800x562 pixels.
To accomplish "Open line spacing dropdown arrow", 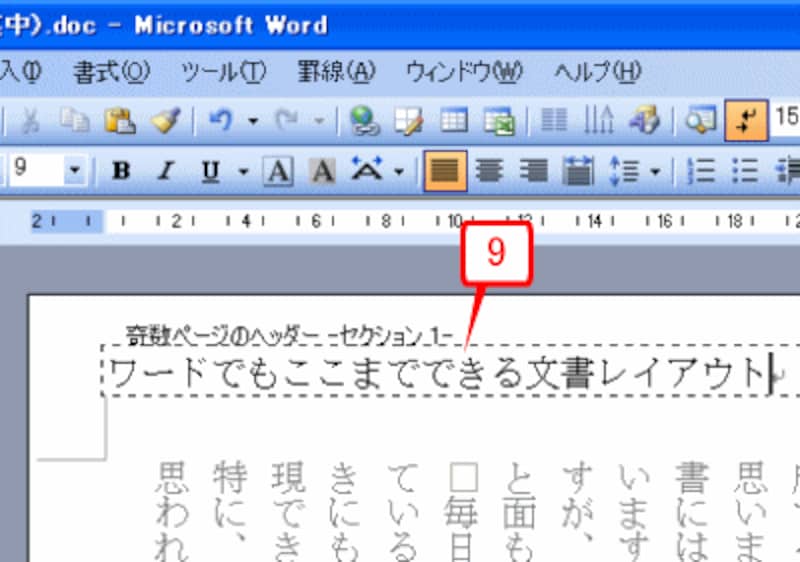I will point(655,171).
